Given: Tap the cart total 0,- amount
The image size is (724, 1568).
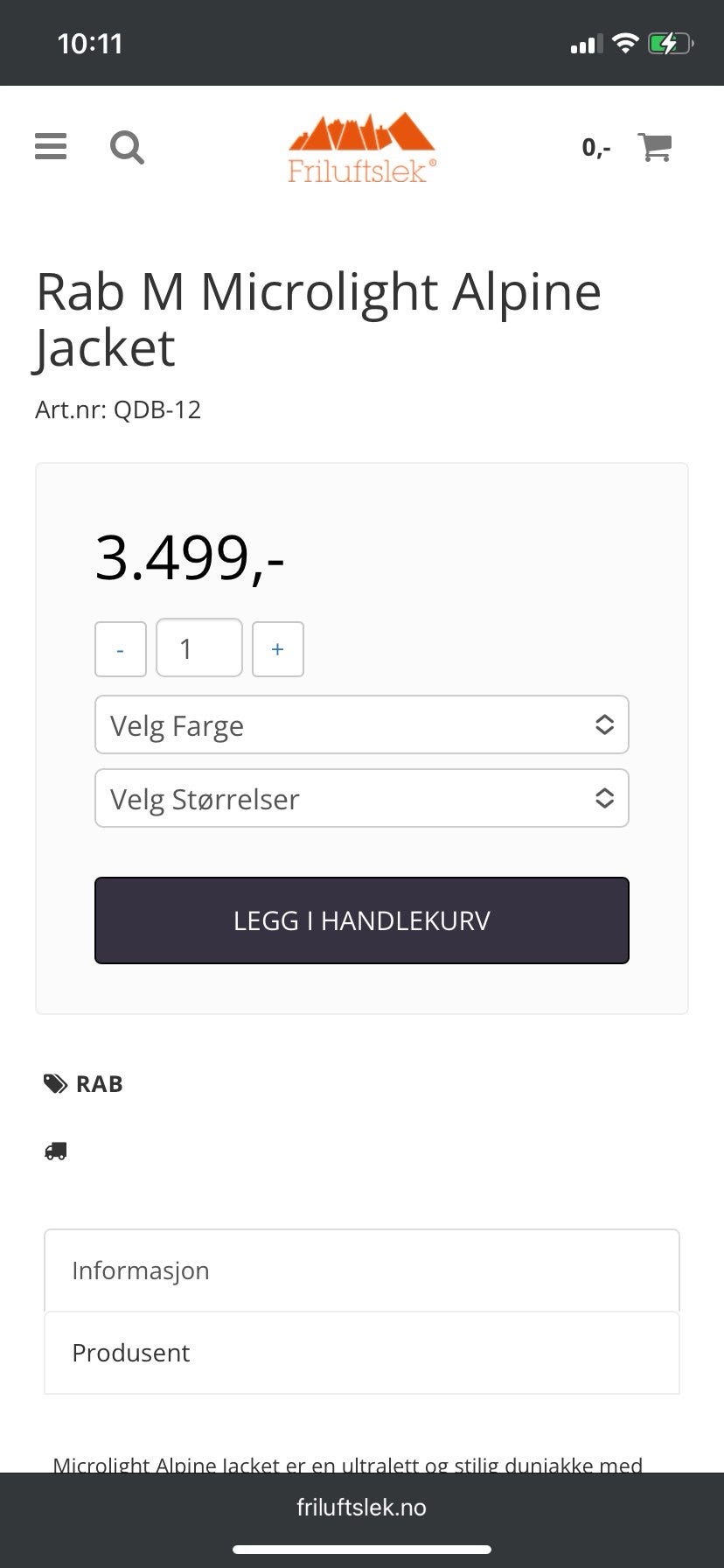Looking at the screenshot, I should 596,147.
